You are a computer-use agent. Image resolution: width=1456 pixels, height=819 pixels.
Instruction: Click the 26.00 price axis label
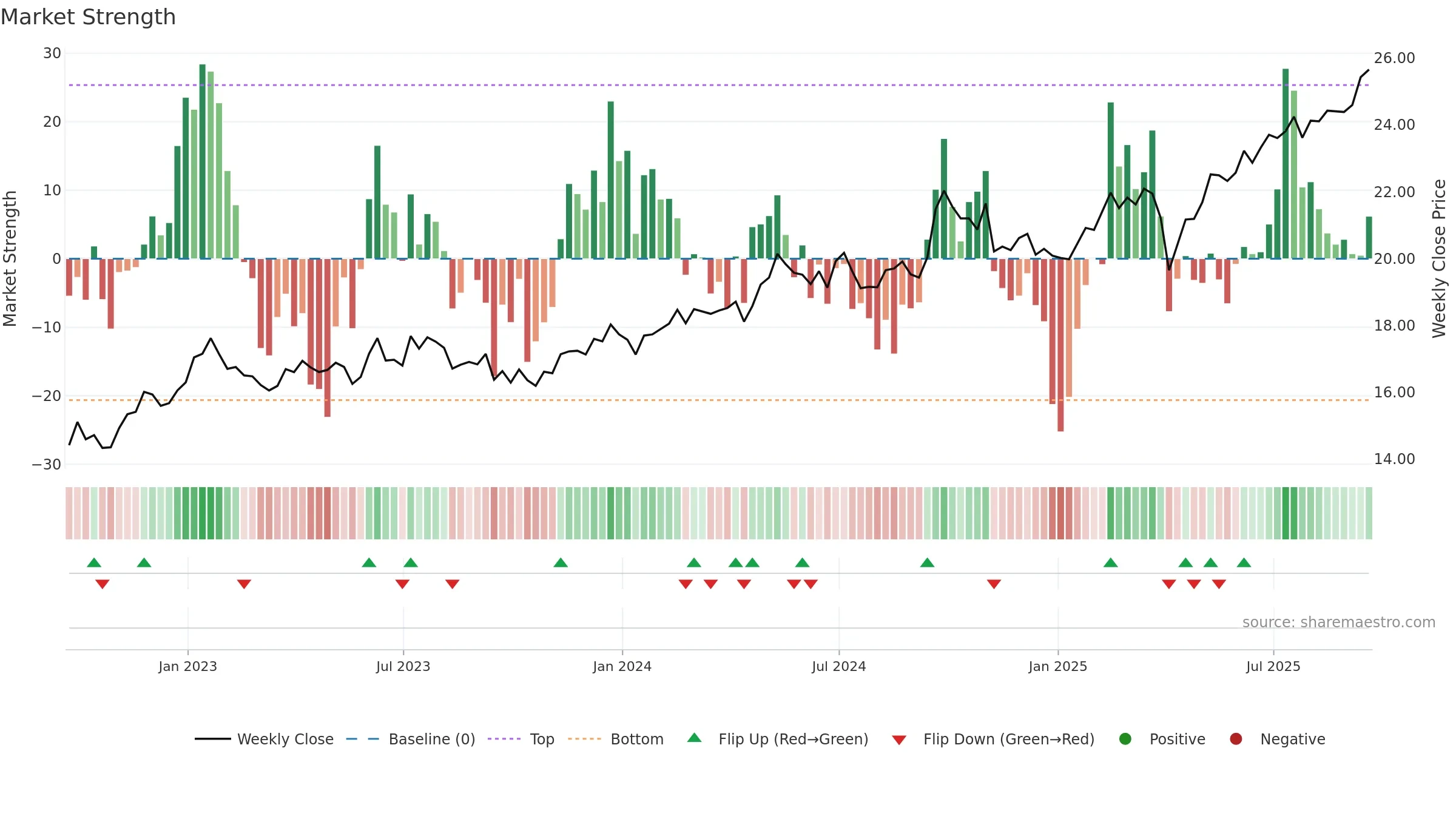click(x=1394, y=58)
